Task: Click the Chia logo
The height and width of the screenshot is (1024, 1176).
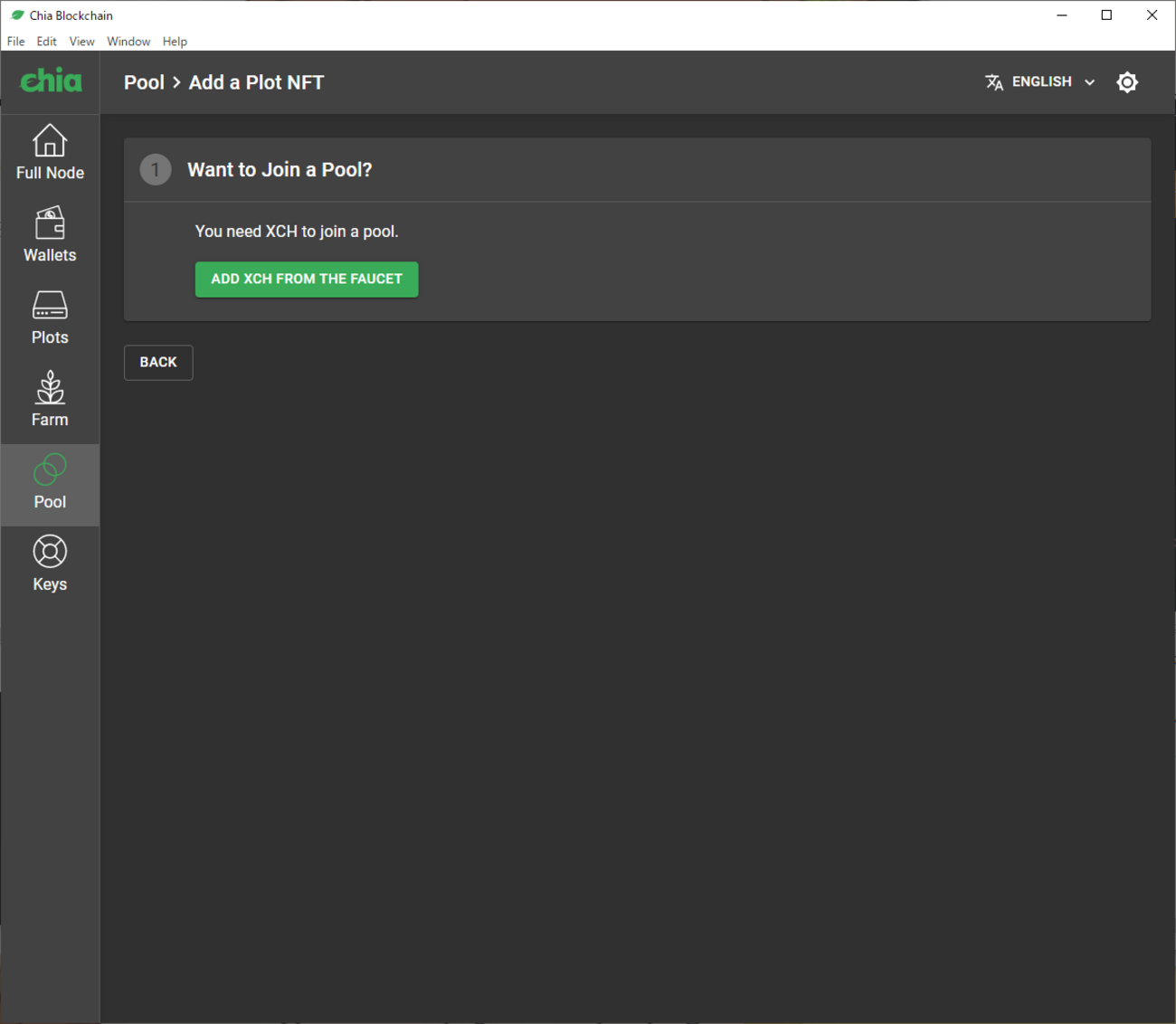Action: (51, 81)
